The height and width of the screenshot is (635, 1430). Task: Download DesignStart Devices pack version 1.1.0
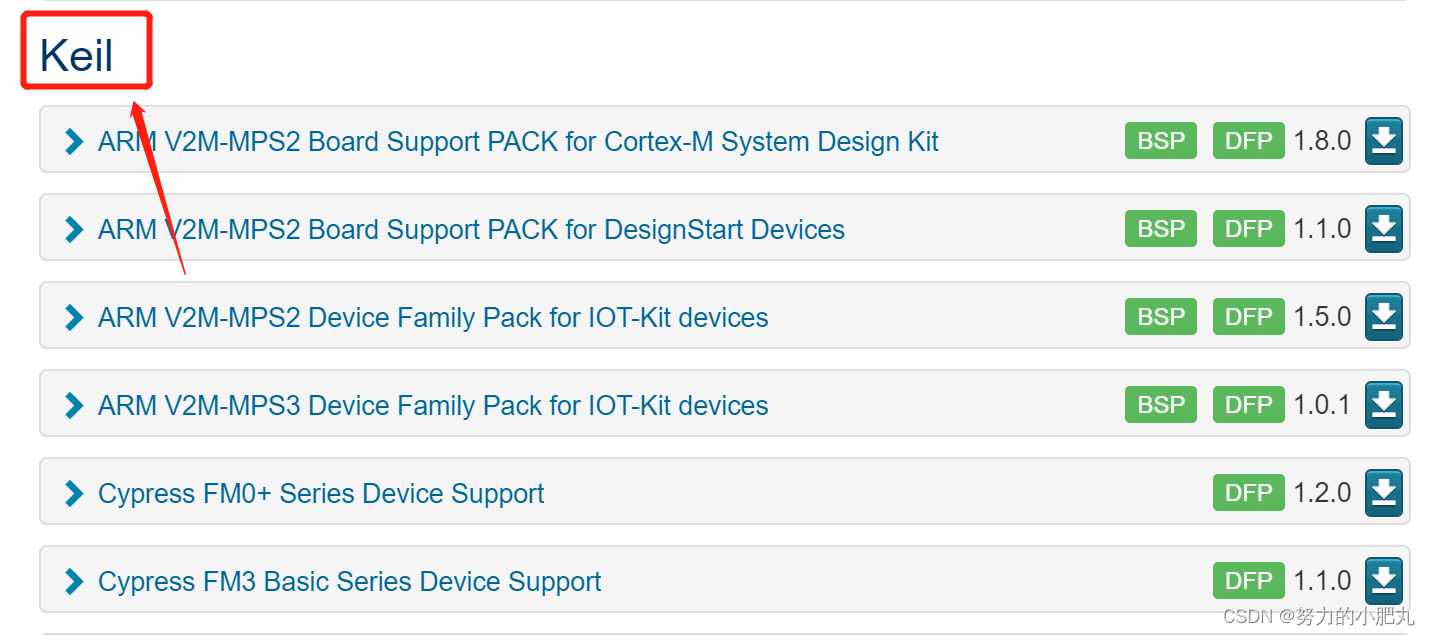tap(1383, 229)
